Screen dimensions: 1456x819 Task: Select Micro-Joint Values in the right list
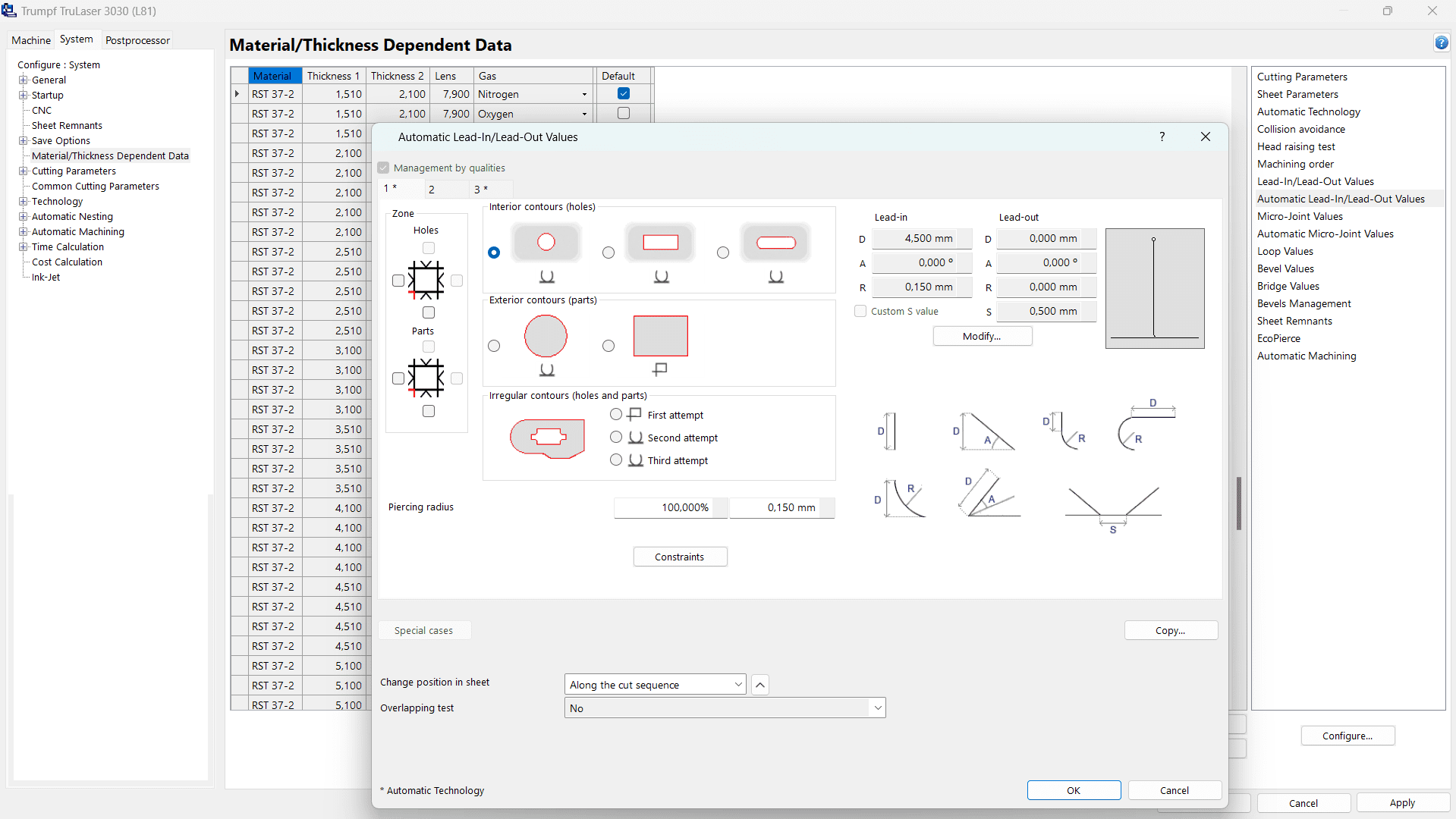(1300, 216)
